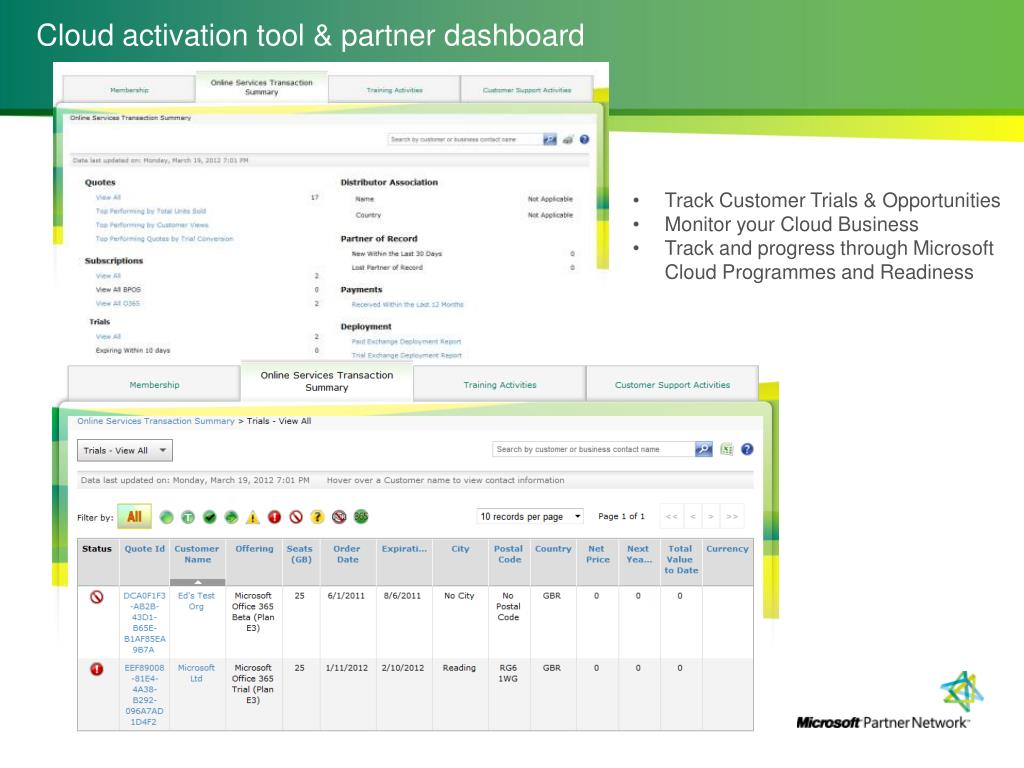
Task: Filter trials by the green T status icon
Action: [x=188, y=517]
